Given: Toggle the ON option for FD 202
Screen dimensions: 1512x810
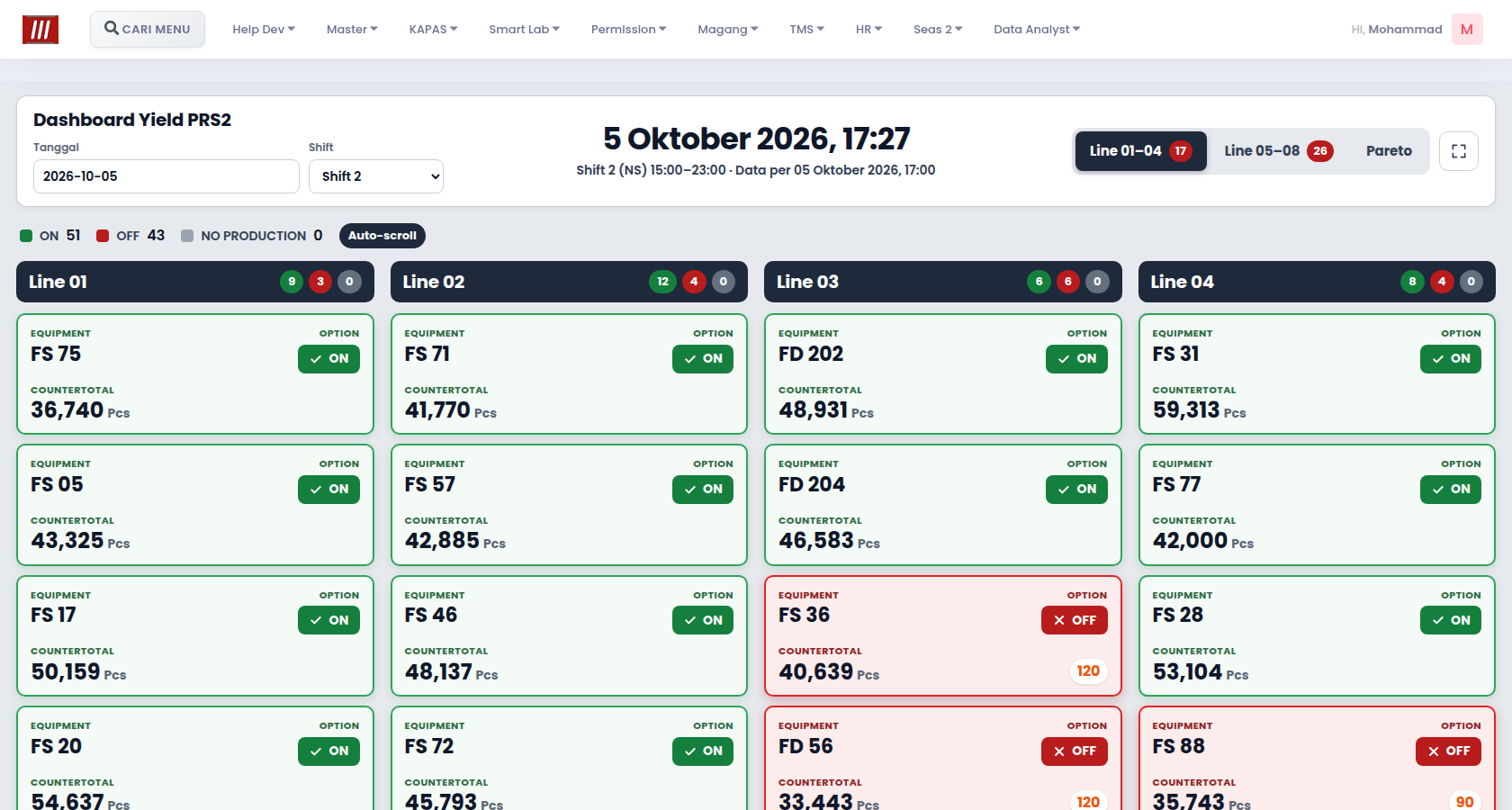Looking at the screenshot, I should tap(1076, 358).
